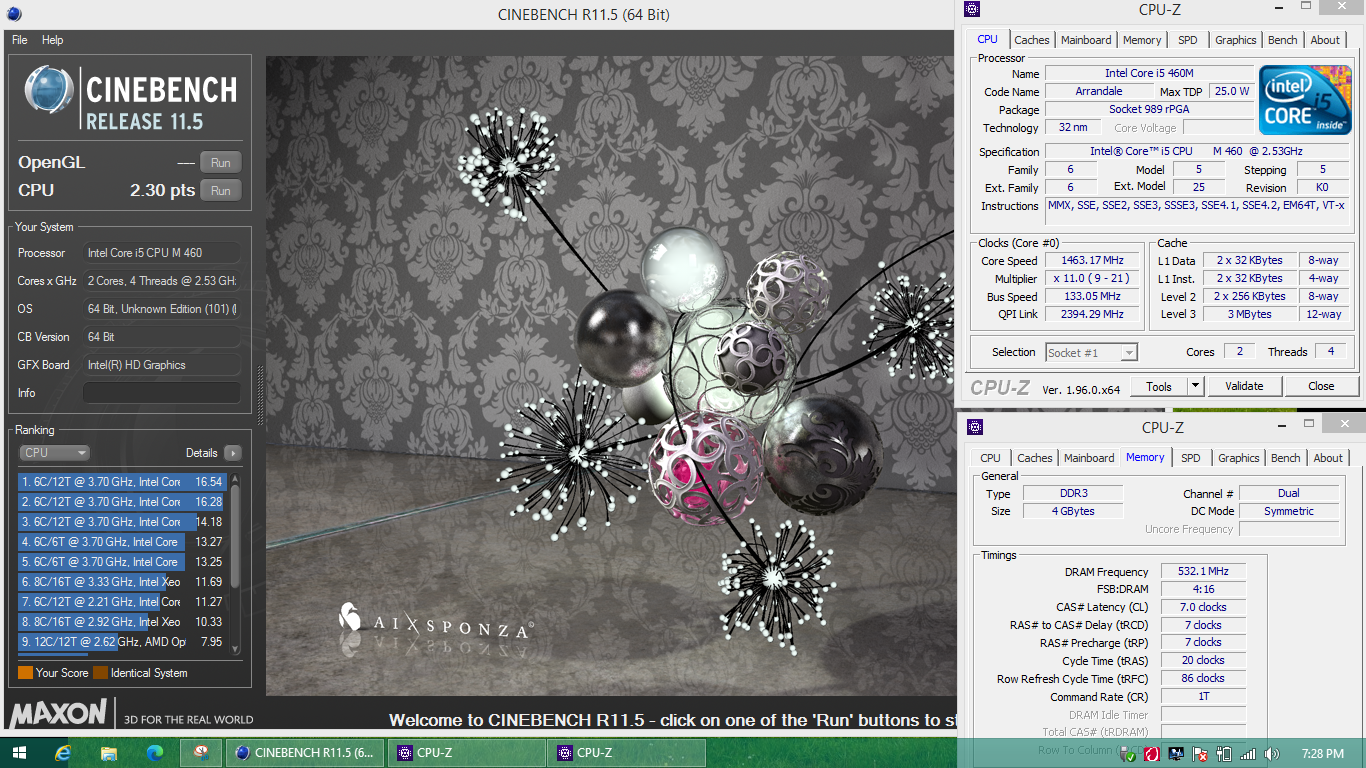This screenshot has height=768, width=1366.
Task: Click the Safely Remove Hardware tray icon
Action: click(1128, 753)
